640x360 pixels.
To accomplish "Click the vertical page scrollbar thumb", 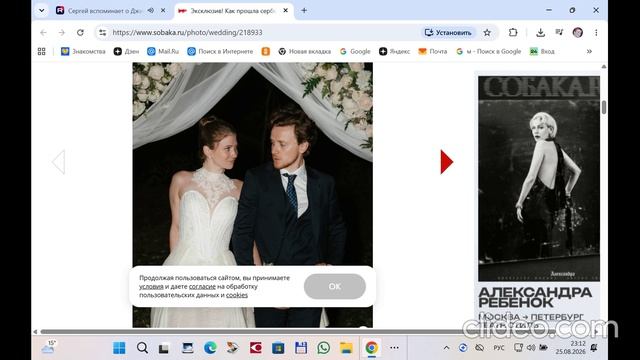I will (x=604, y=107).
